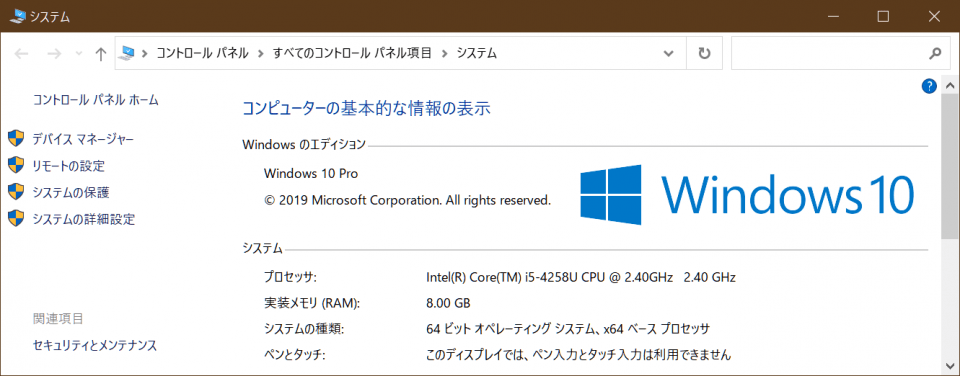Click the search magnifier icon
960x376 pixels.
pos(935,54)
